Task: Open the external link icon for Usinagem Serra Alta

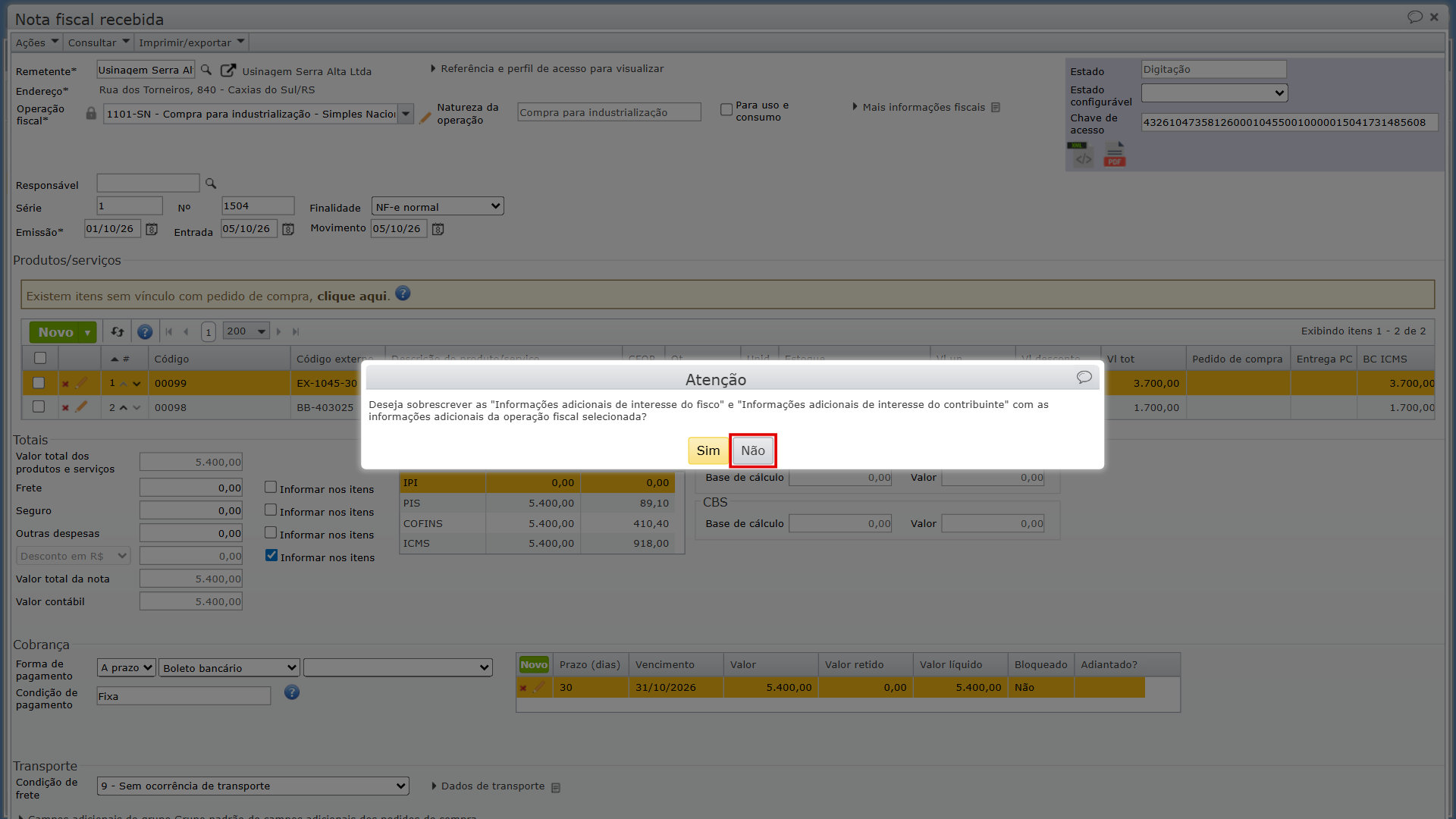Action: [227, 70]
